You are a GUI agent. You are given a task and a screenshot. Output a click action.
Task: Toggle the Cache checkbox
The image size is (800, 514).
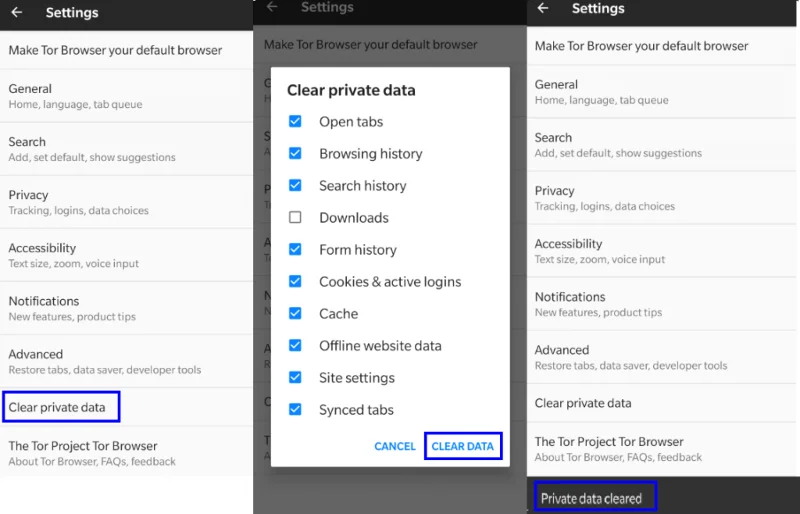(295, 314)
